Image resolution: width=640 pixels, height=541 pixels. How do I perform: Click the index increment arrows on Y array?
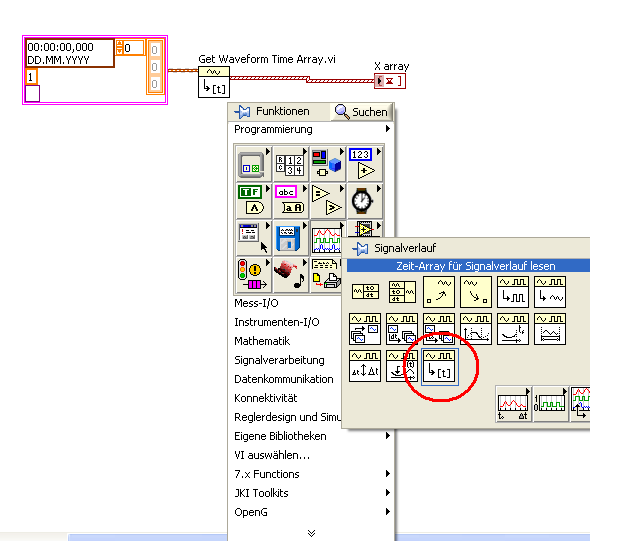point(119,48)
